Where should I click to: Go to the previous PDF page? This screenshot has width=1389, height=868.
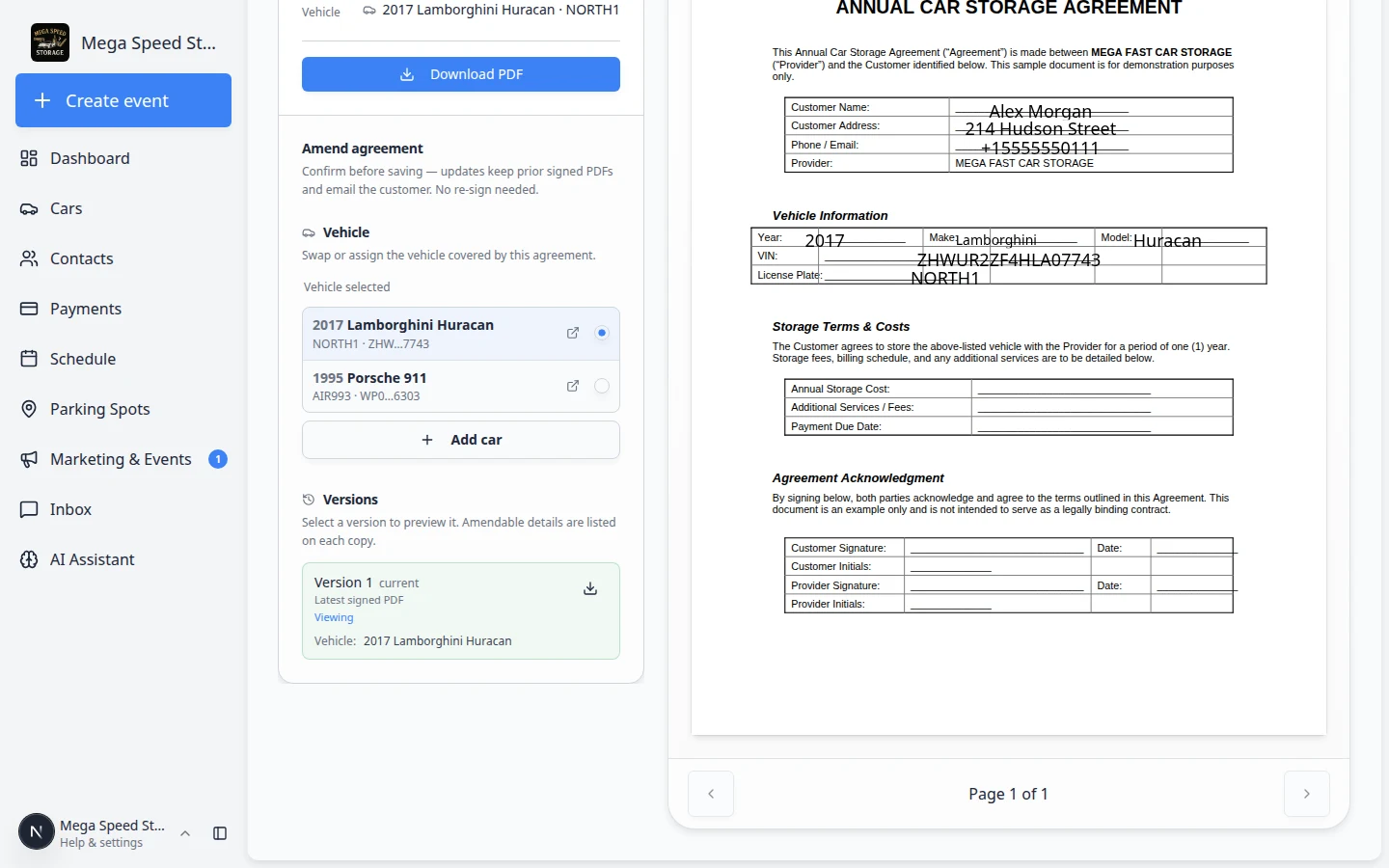(711, 794)
